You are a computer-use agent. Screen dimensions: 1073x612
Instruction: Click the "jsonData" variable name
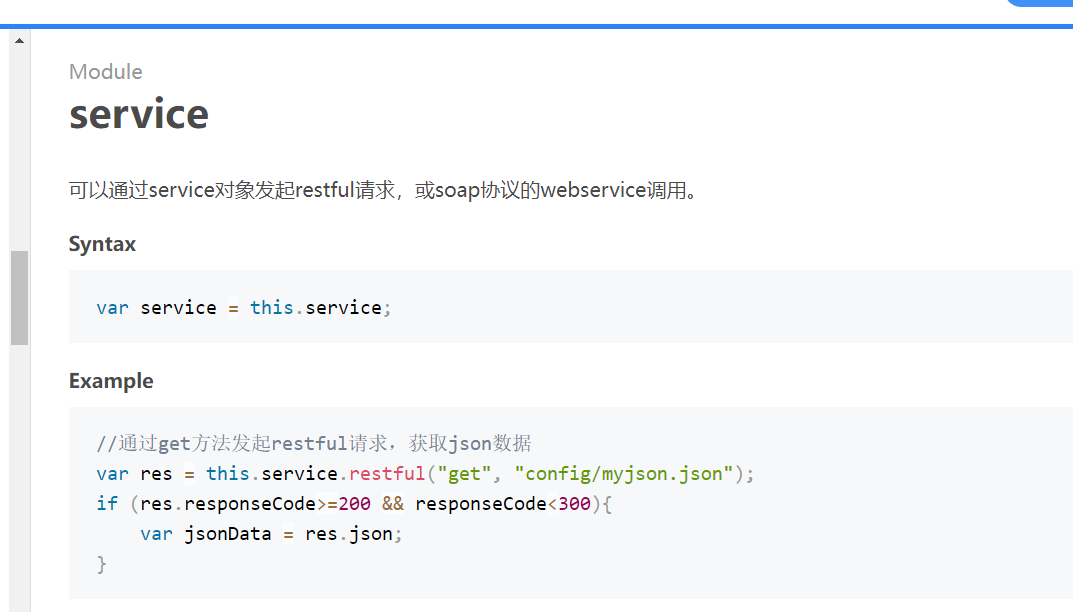pyautogui.click(x=227, y=533)
